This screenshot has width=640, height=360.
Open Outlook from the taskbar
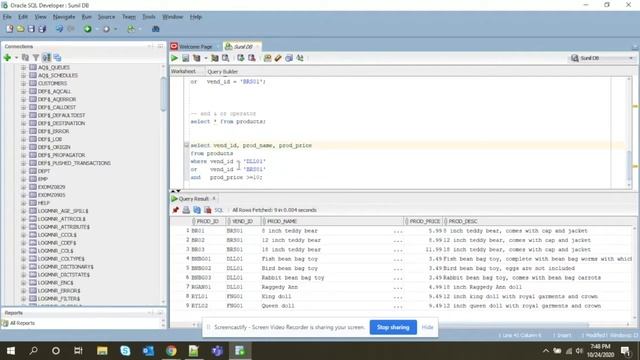coord(148,351)
